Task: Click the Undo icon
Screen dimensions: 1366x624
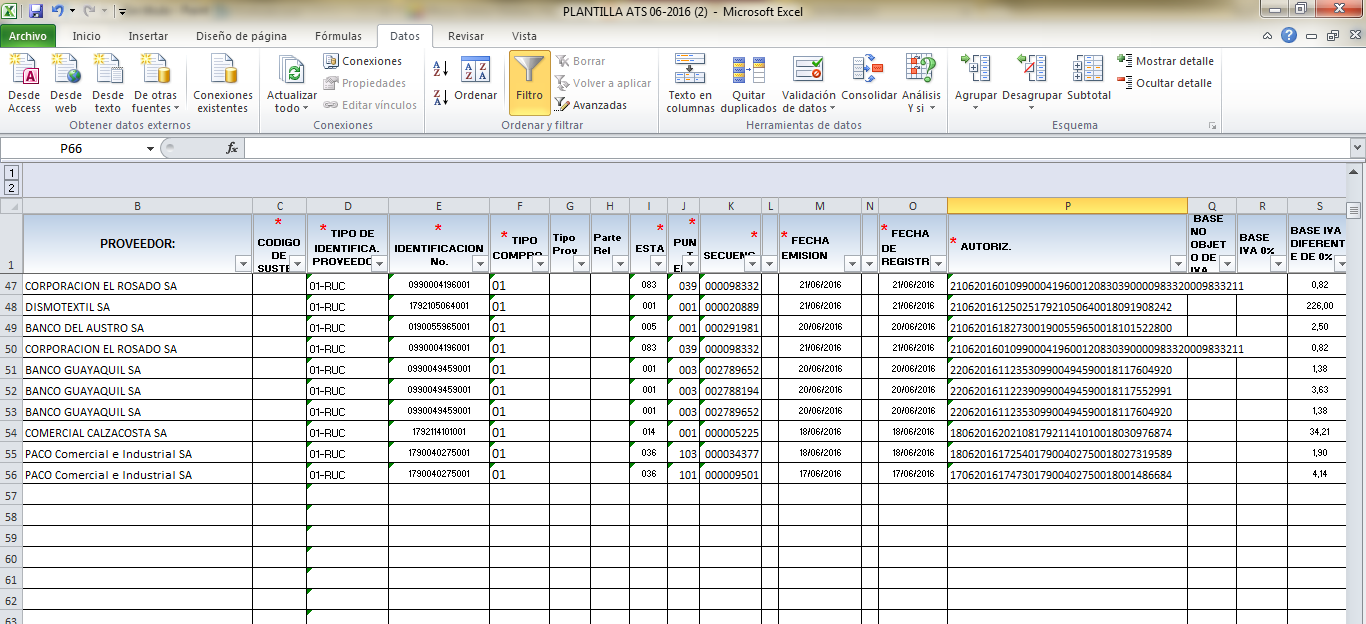Action: coord(58,12)
